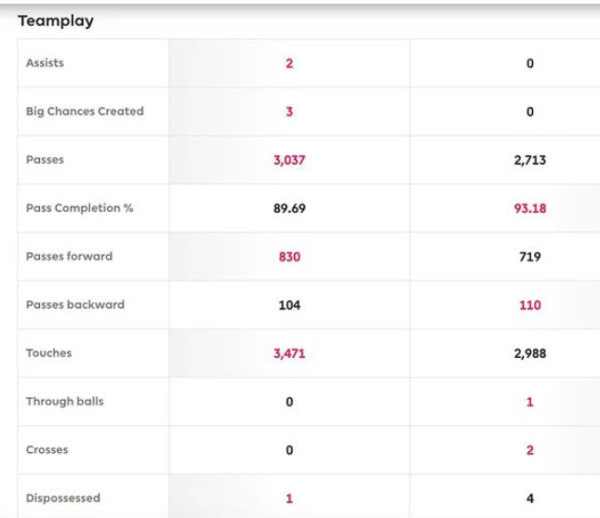Click the 3,037 passes value
The height and width of the screenshot is (518, 600).
289,160
